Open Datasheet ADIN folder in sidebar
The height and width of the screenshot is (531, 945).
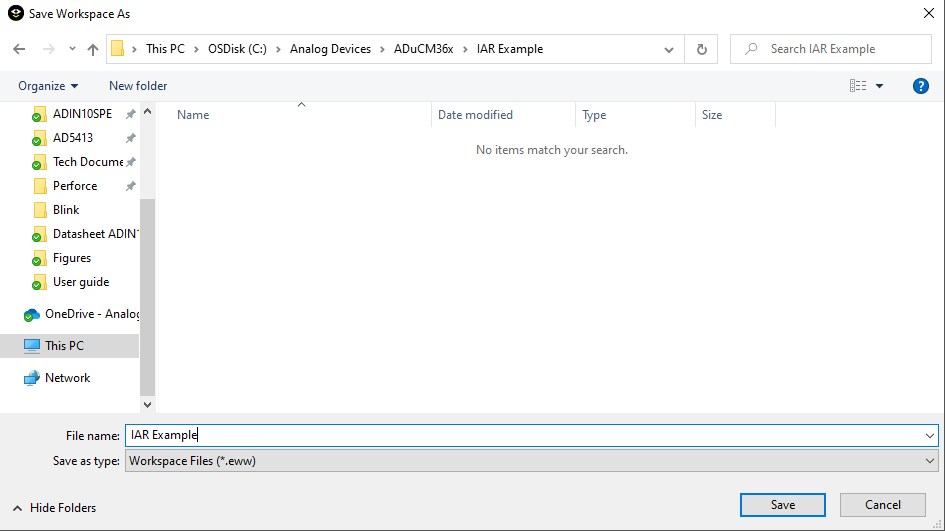95,234
